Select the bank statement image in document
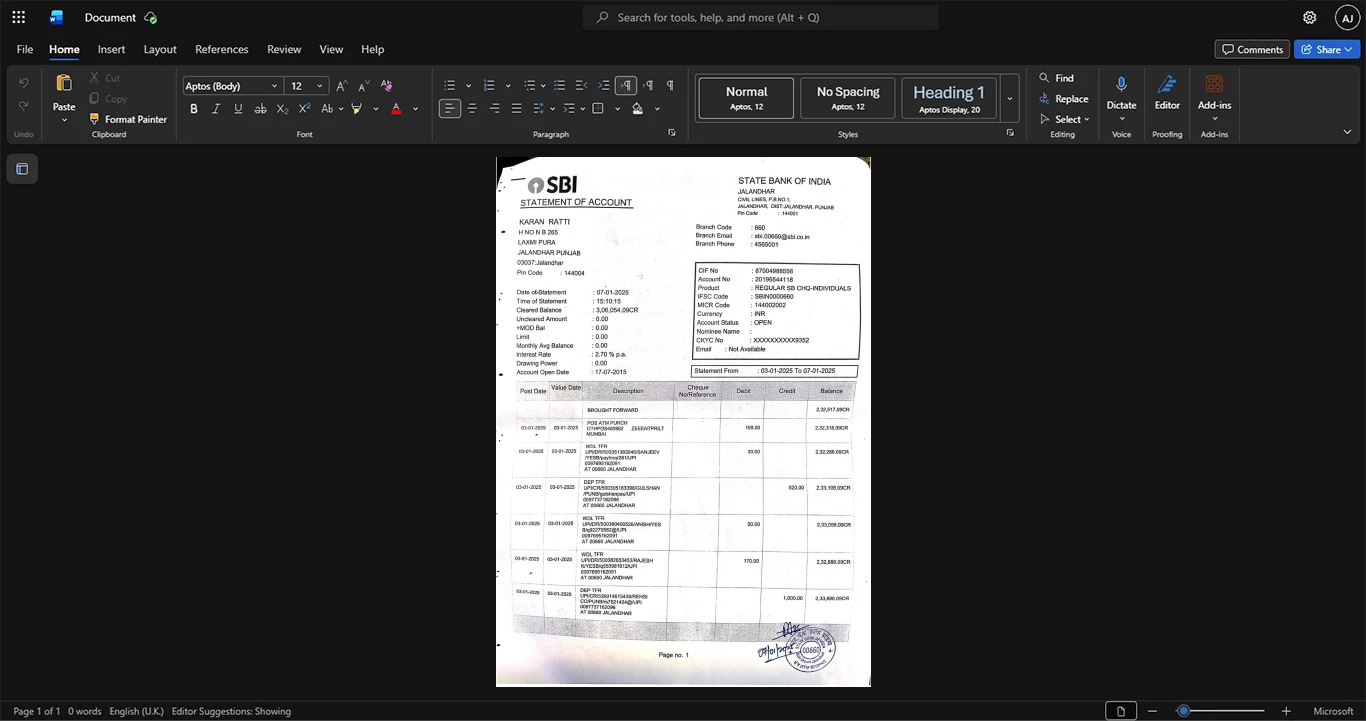1366x721 pixels. (683, 421)
